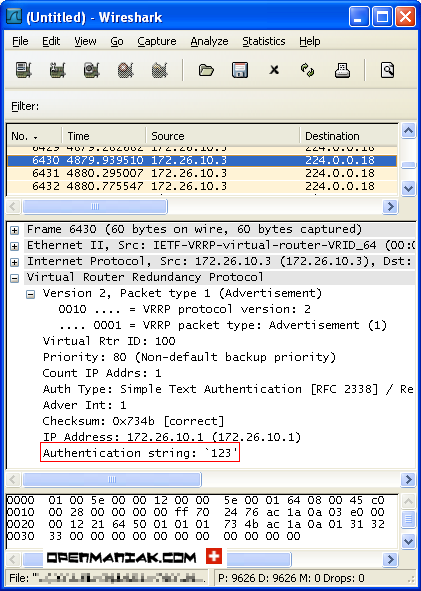
Task: Open the Capture menu
Action: tap(157, 41)
